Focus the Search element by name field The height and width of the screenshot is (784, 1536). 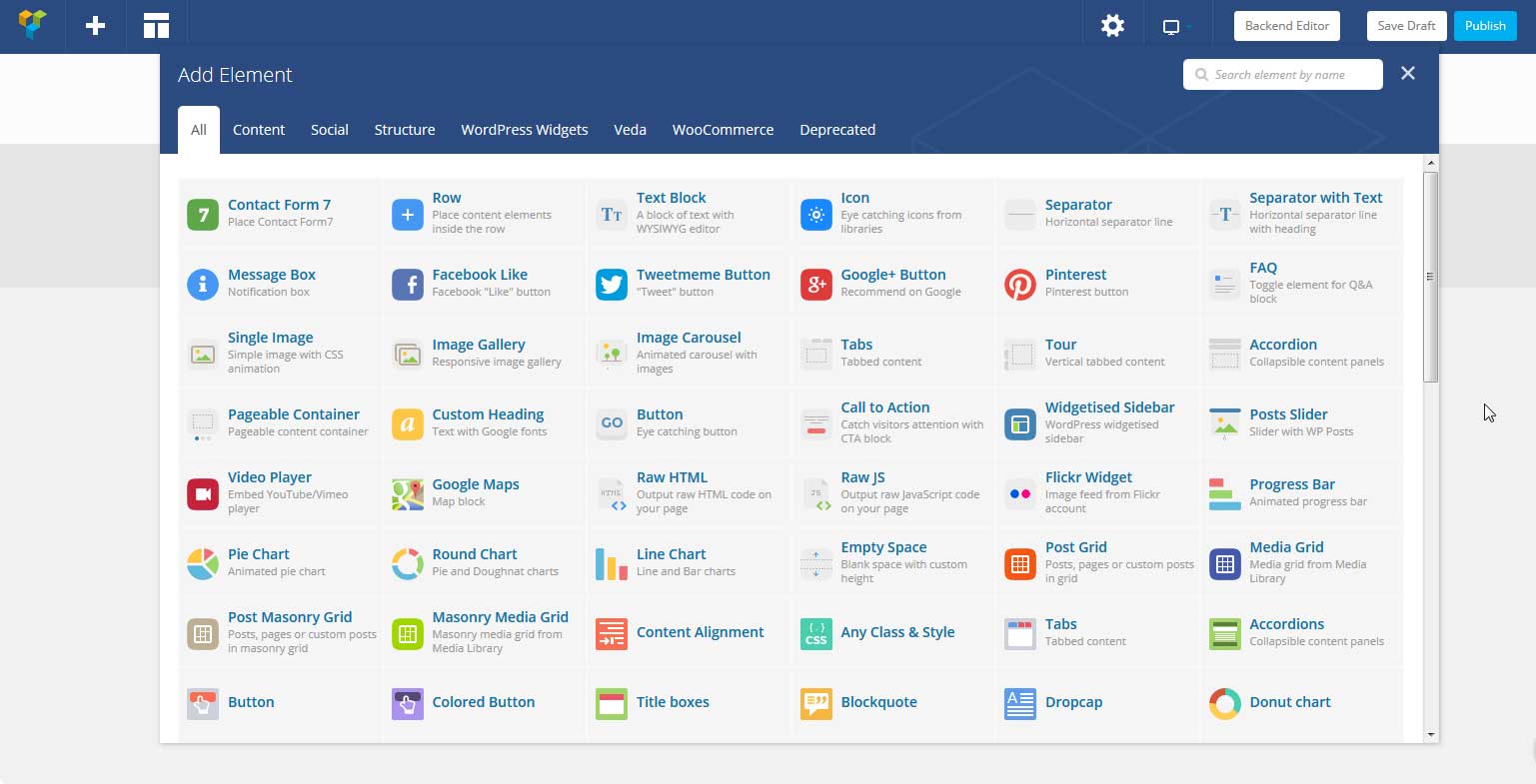tap(1283, 75)
